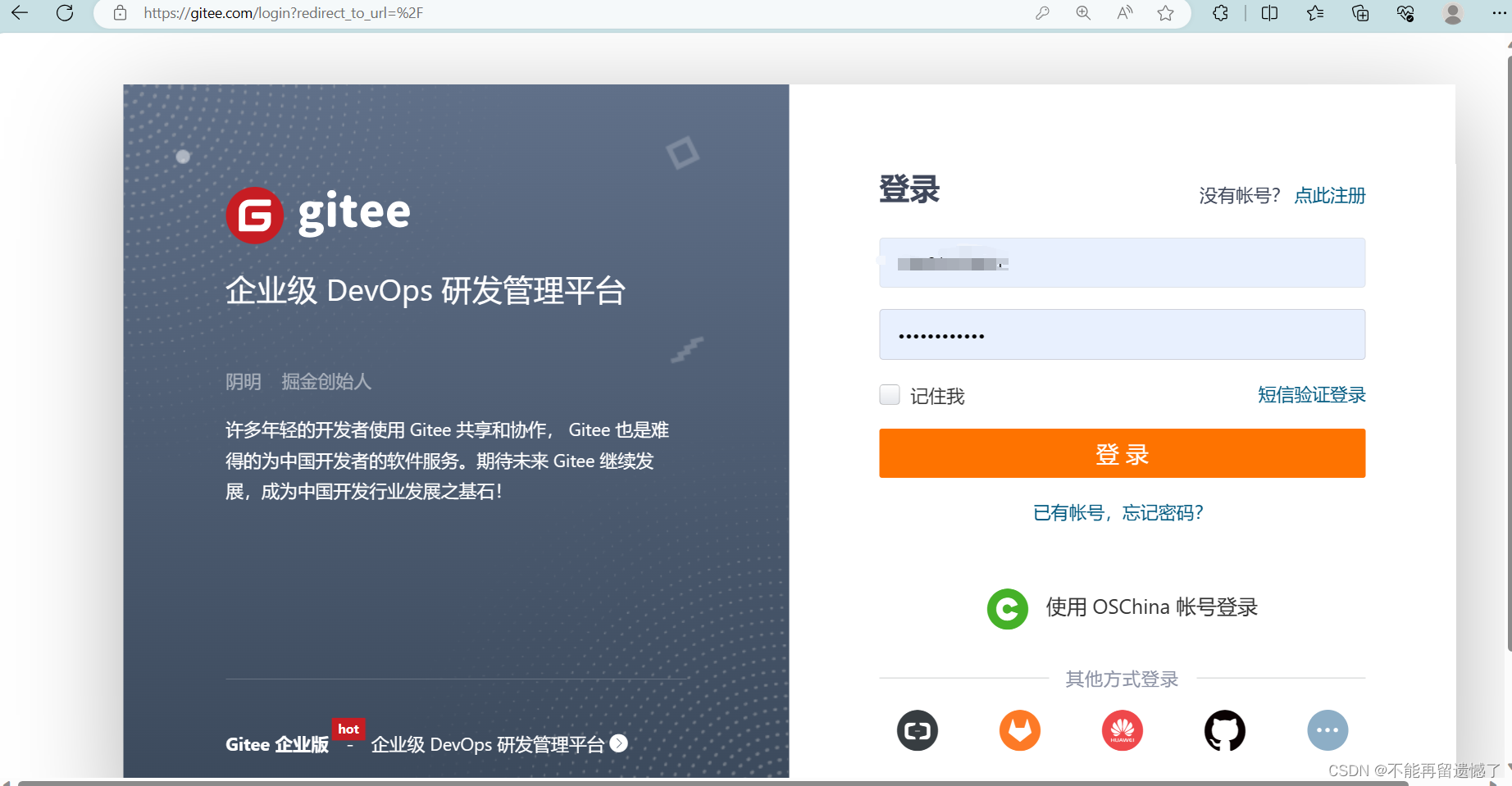
Task: Check the 记住我 remember me checkbox
Action: coord(890,395)
